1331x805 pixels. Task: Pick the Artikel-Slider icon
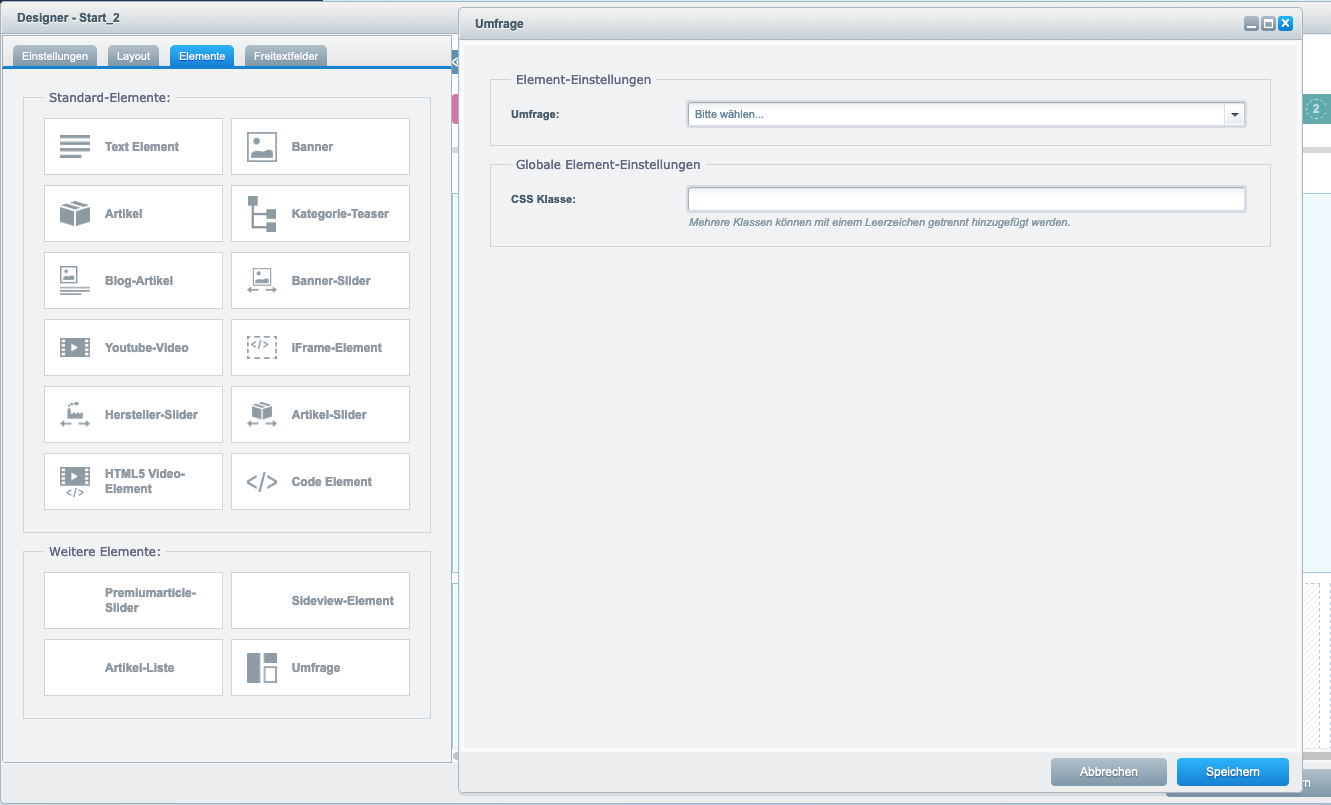pos(262,415)
